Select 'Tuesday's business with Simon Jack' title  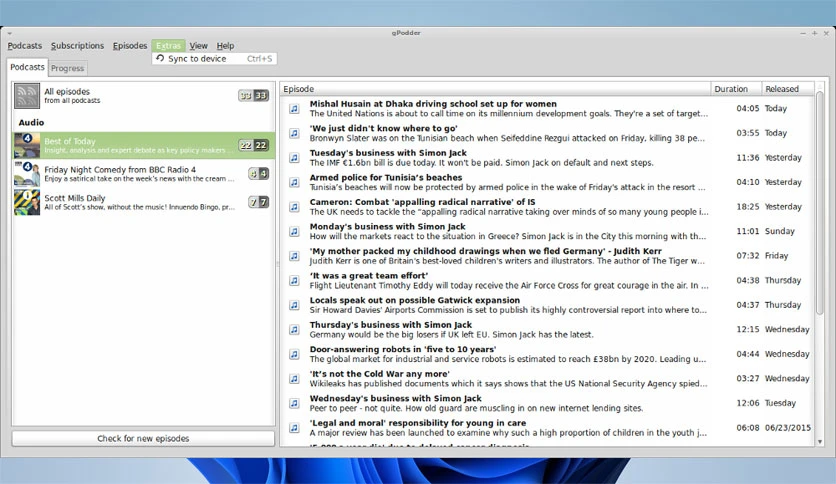point(388,153)
